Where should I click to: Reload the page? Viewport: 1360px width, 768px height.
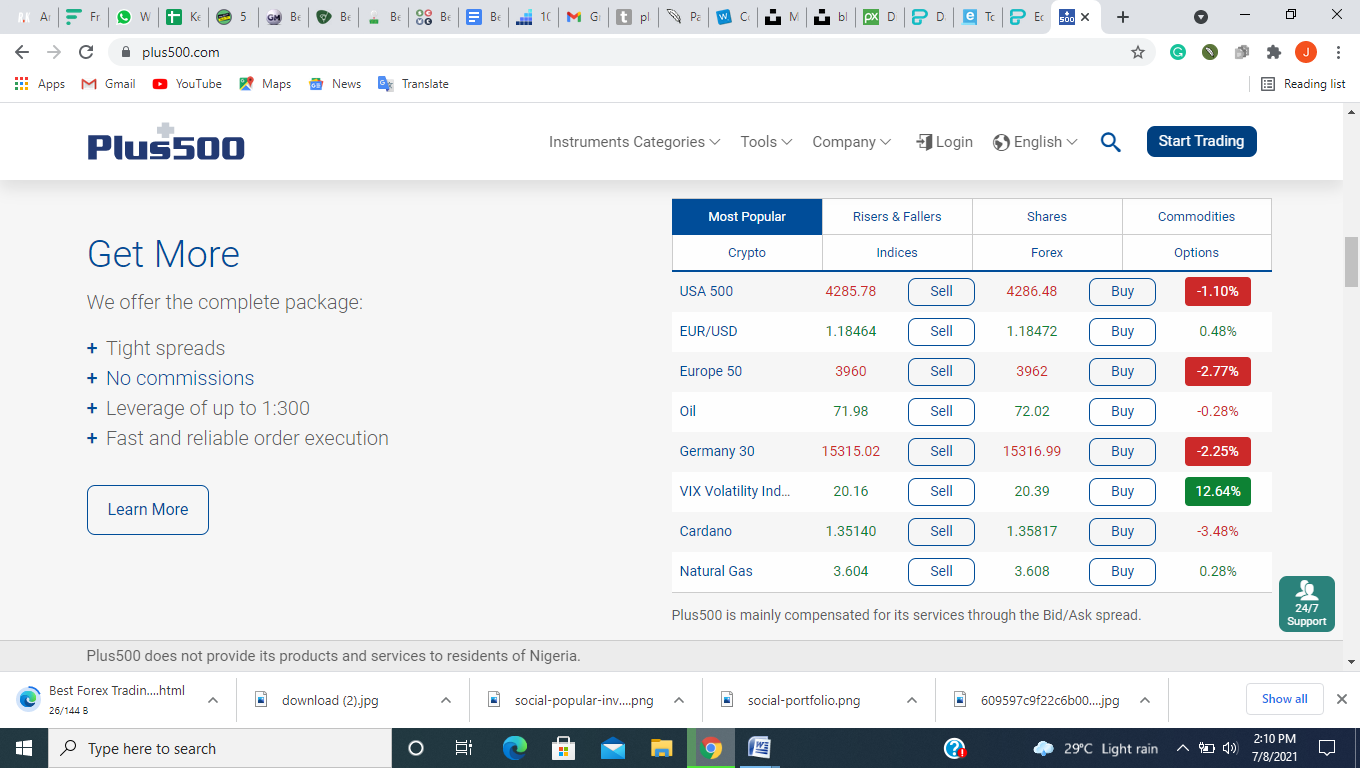click(86, 52)
